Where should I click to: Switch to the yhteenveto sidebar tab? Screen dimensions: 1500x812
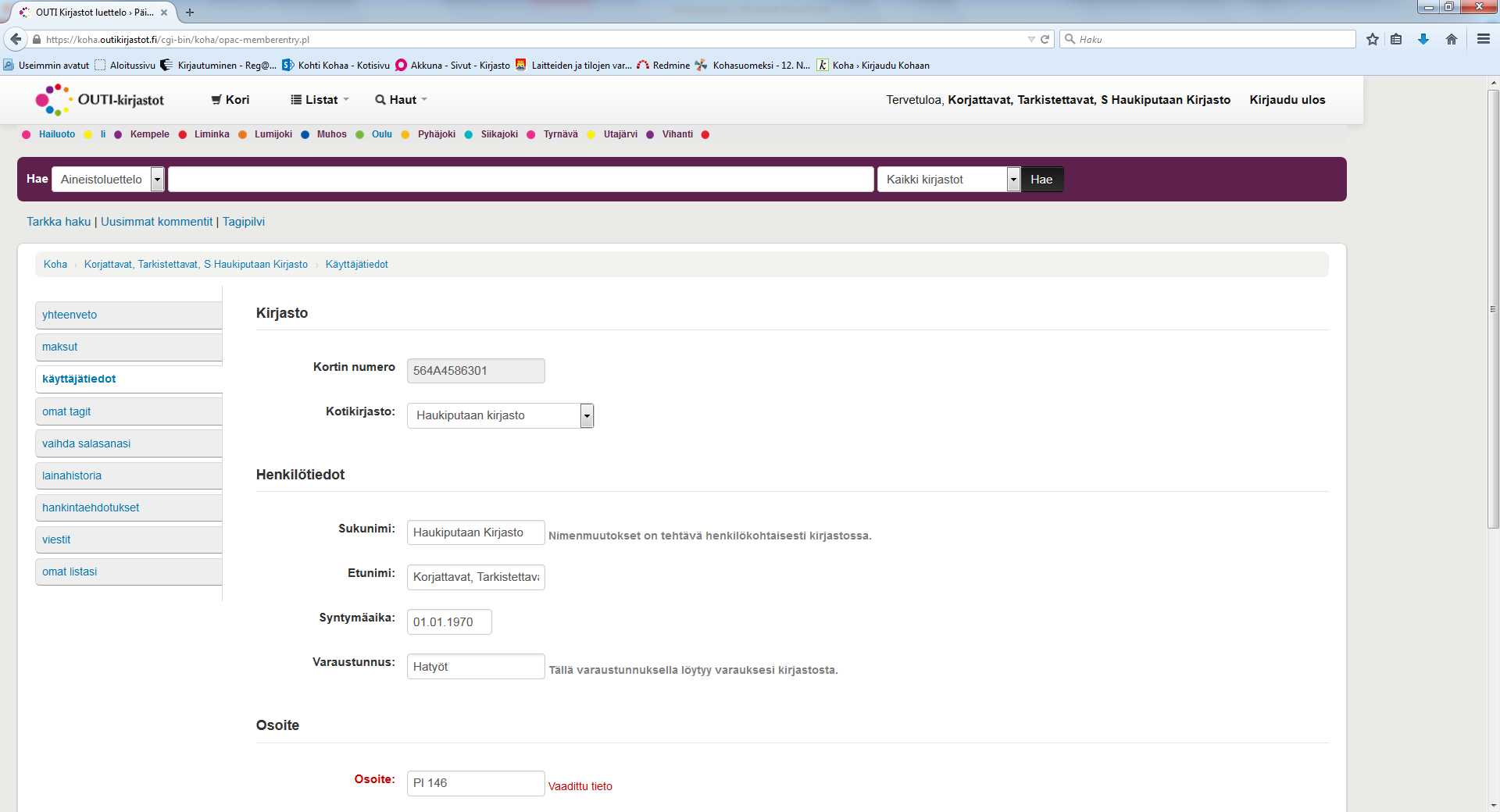(129, 315)
